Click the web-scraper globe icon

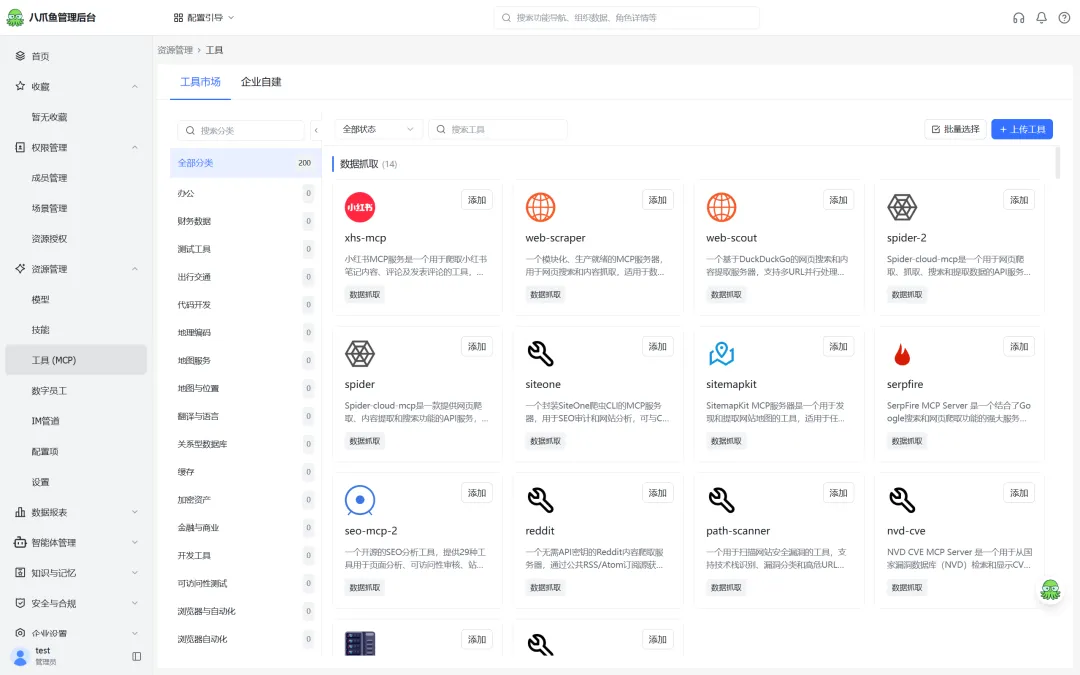[x=540, y=207]
